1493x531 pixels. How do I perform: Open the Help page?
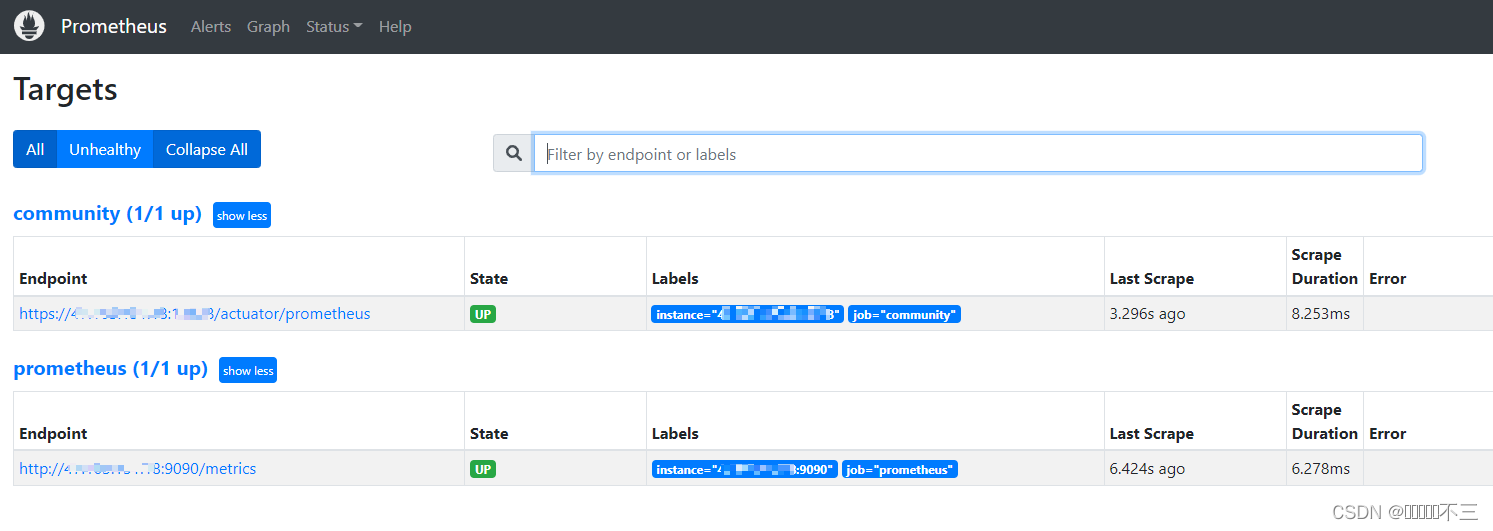(x=395, y=27)
